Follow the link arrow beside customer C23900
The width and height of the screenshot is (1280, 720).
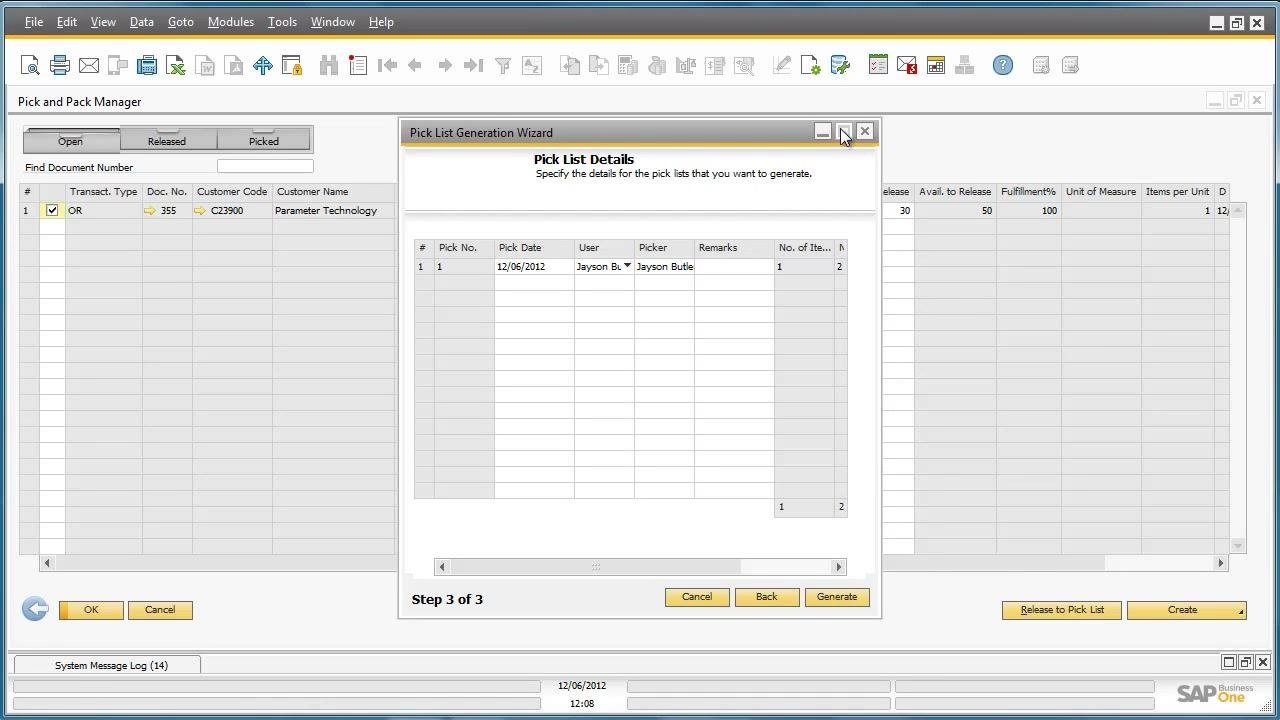tap(200, 211)
